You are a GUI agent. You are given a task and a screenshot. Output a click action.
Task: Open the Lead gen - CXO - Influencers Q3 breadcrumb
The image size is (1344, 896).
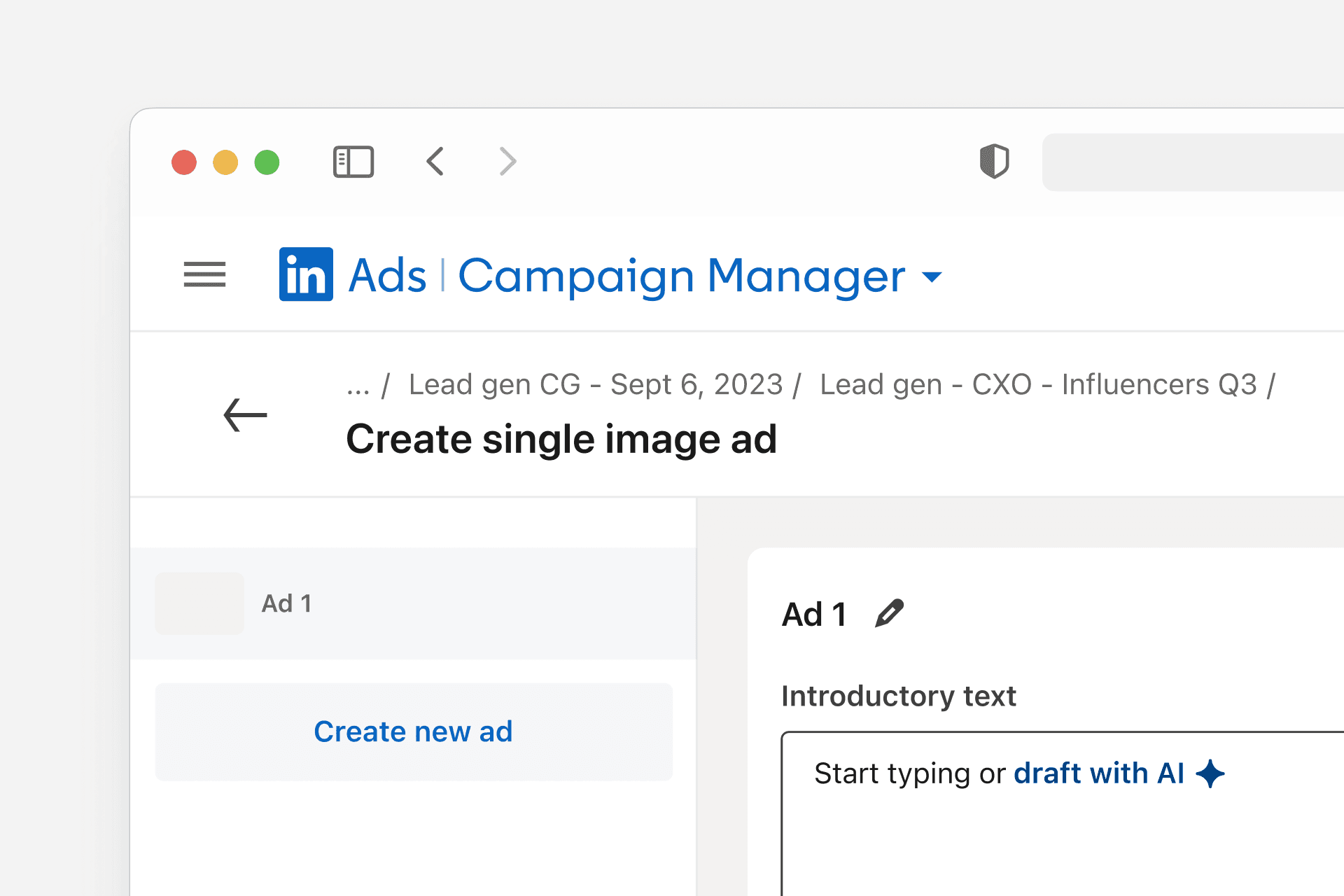click(x=1038, y=384)
